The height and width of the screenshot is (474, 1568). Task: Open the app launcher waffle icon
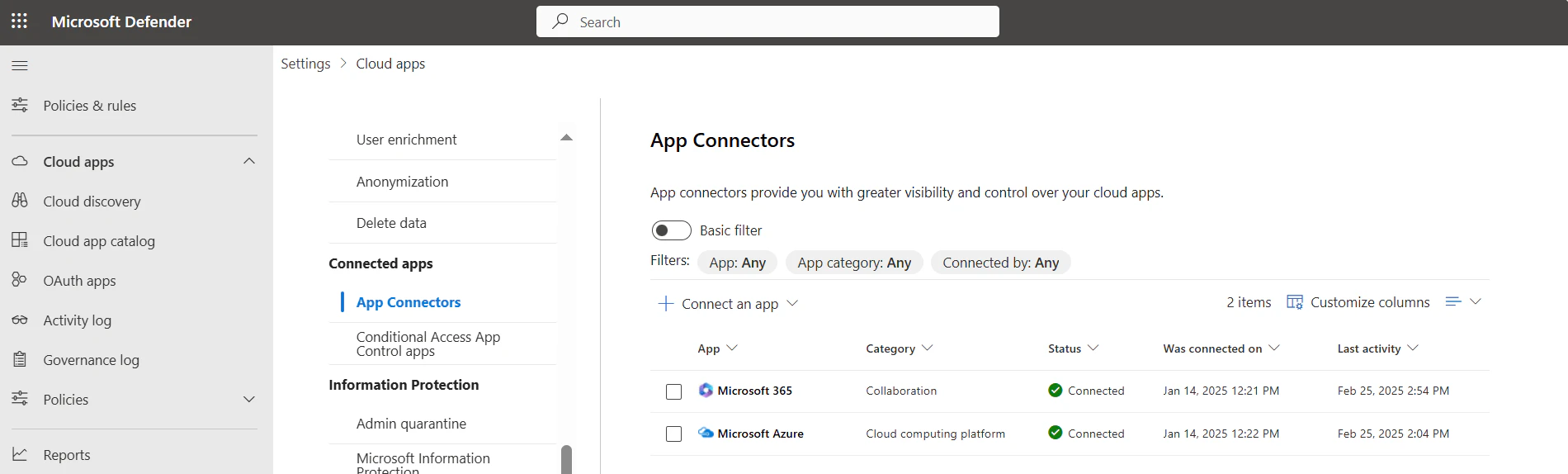(19, 21)
